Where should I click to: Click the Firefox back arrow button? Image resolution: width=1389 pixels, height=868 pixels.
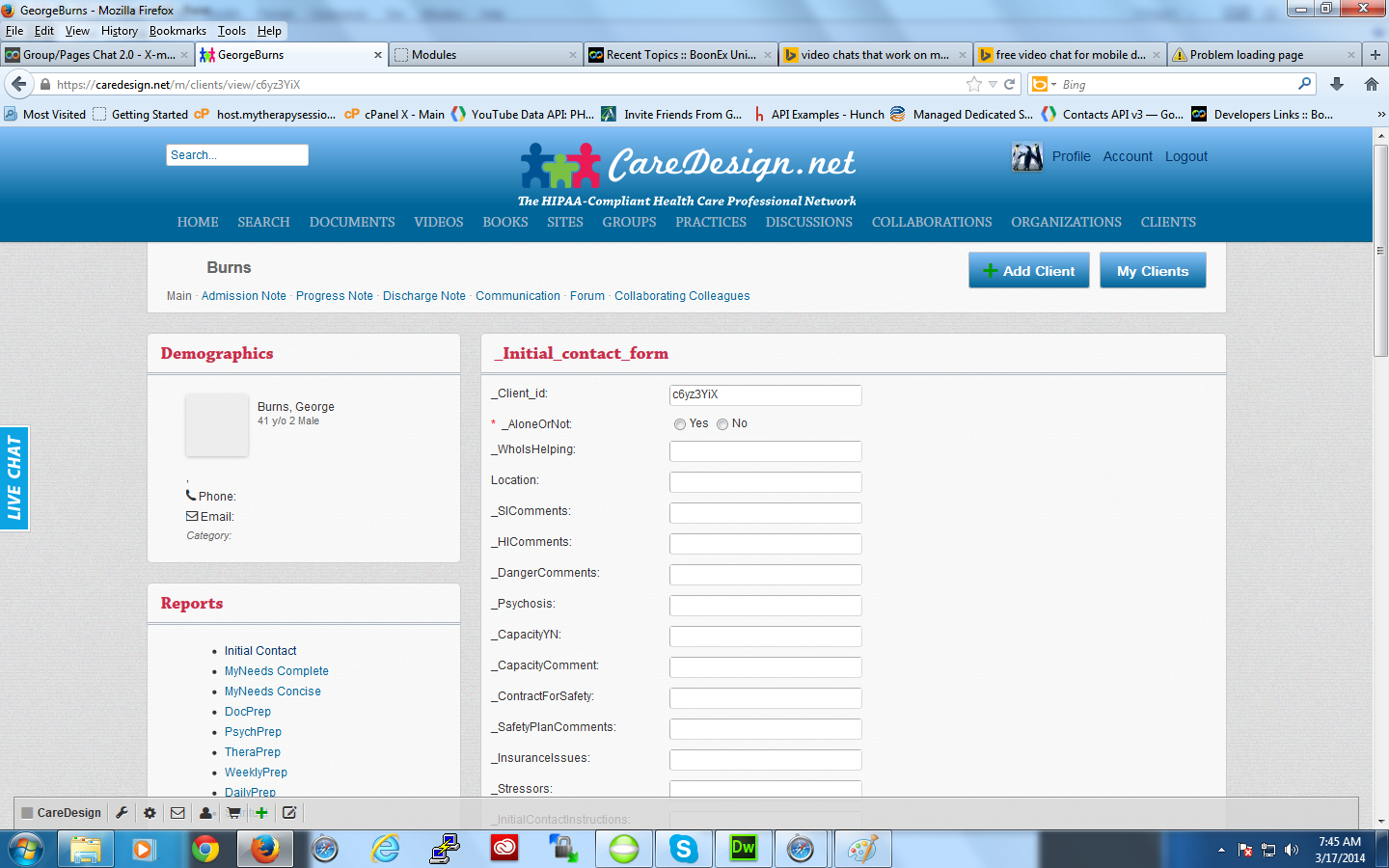[x=18, y=84]
